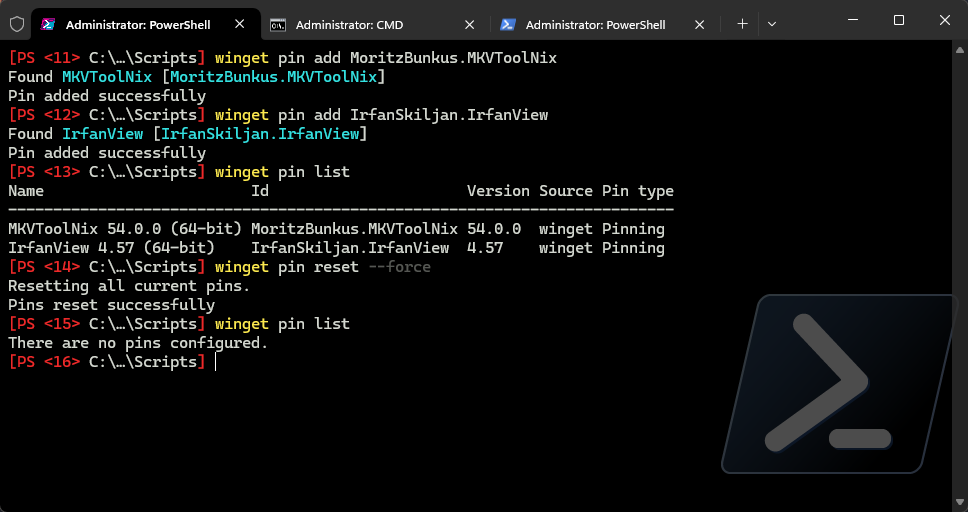Click version cell '4.57'
968x512 pixels.
tap(485, 248)
